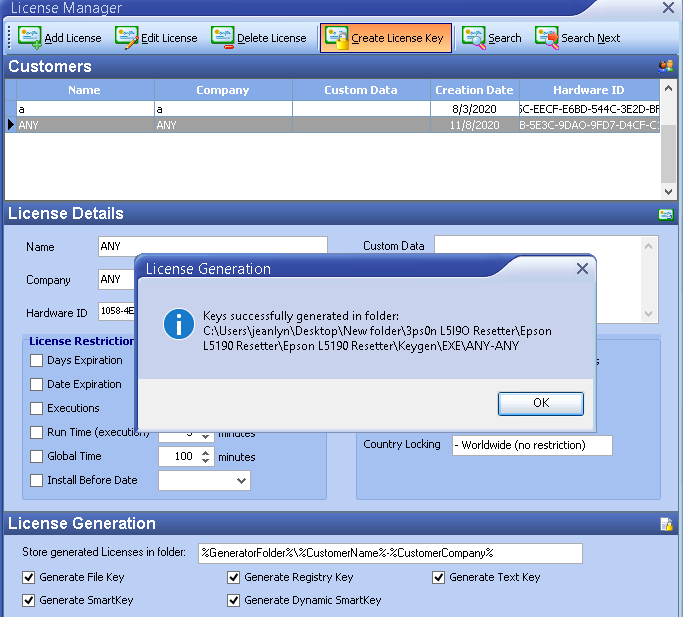This screenshot has width=683, height=617.
Task: Sort customers by the Name column header
Action: (85, 90)
